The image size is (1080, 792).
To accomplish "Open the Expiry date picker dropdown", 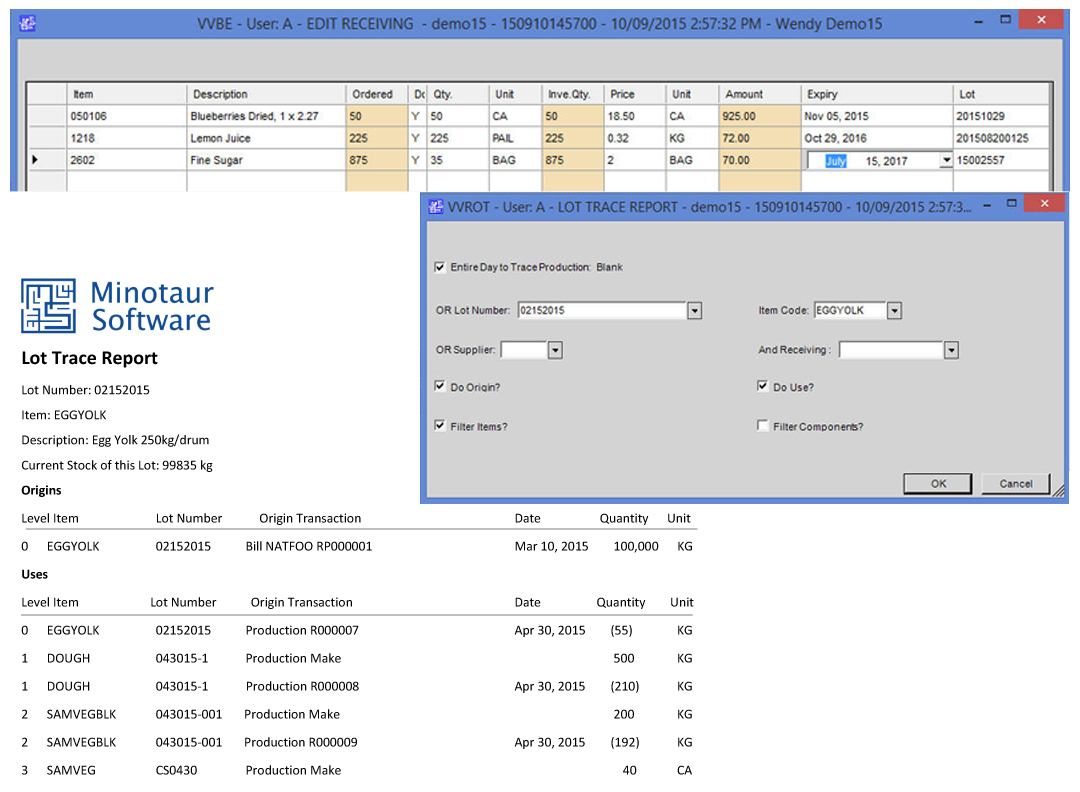I will [x=945, y=160].
